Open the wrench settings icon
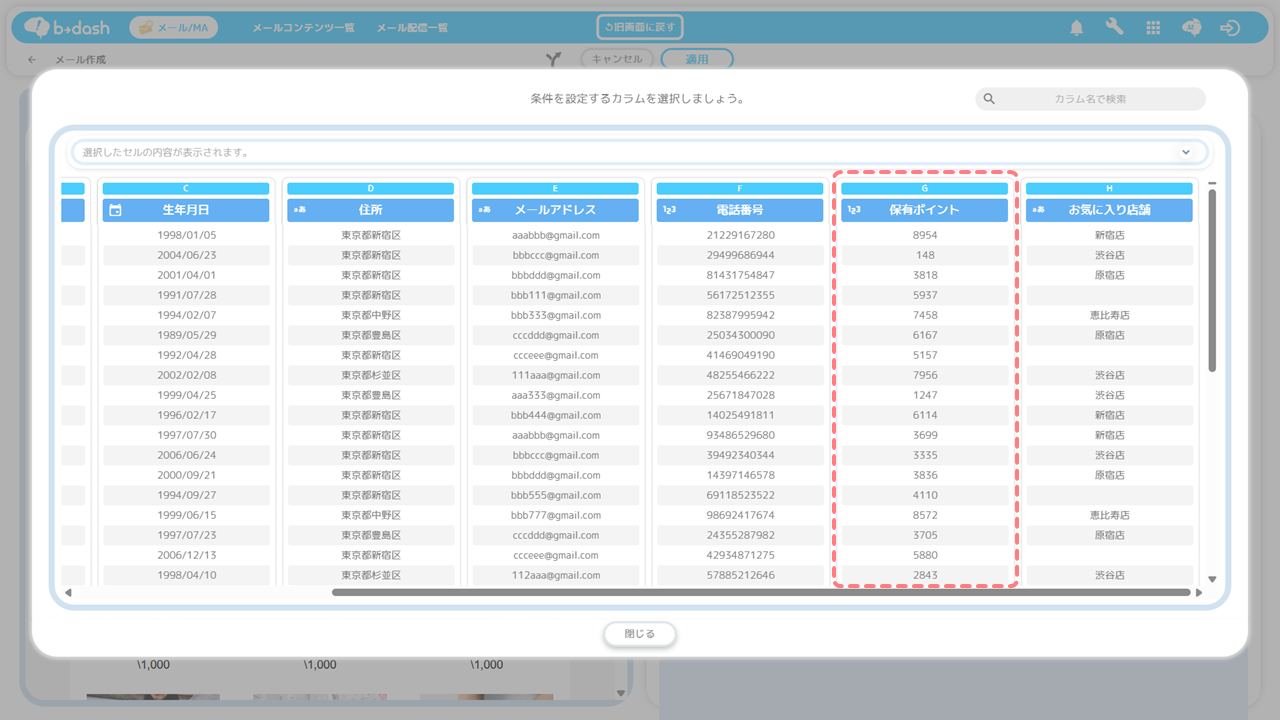The height and width of the screenshot is (720, 1280). pyautogui.click(x=1114, y=28)
